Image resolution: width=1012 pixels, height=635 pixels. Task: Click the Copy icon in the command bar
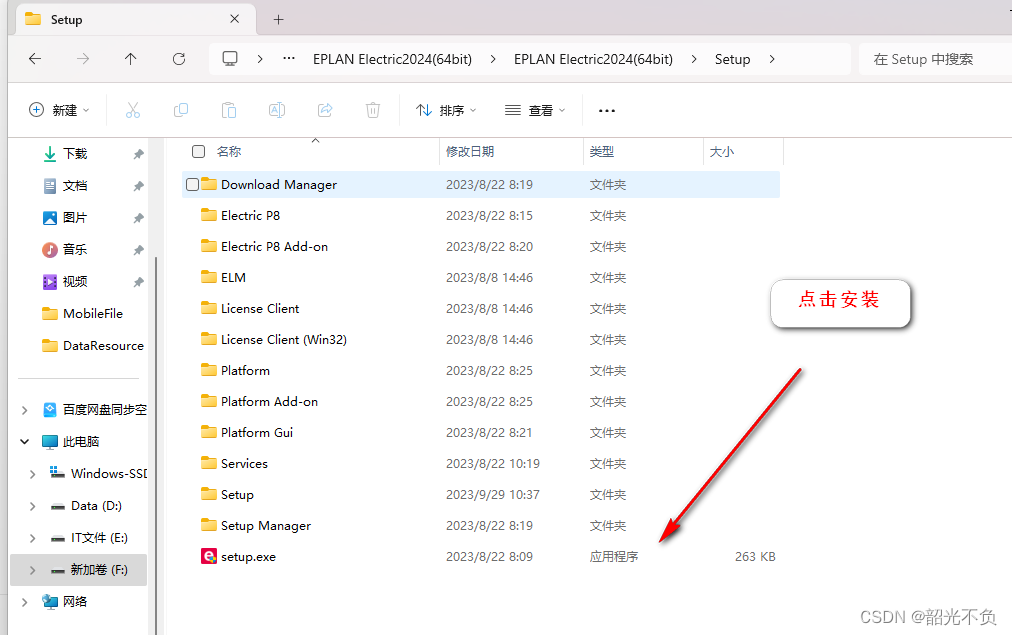(180, 110)
